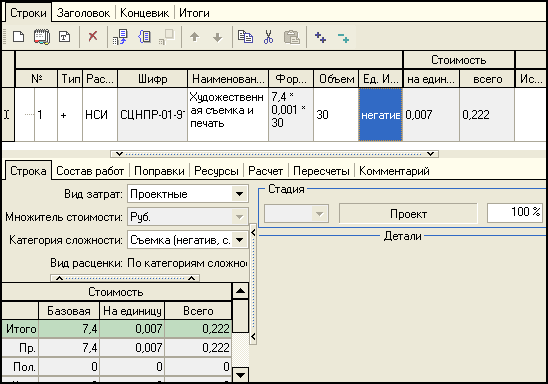Click the 0,007 cell in main grid

point(431,115)
